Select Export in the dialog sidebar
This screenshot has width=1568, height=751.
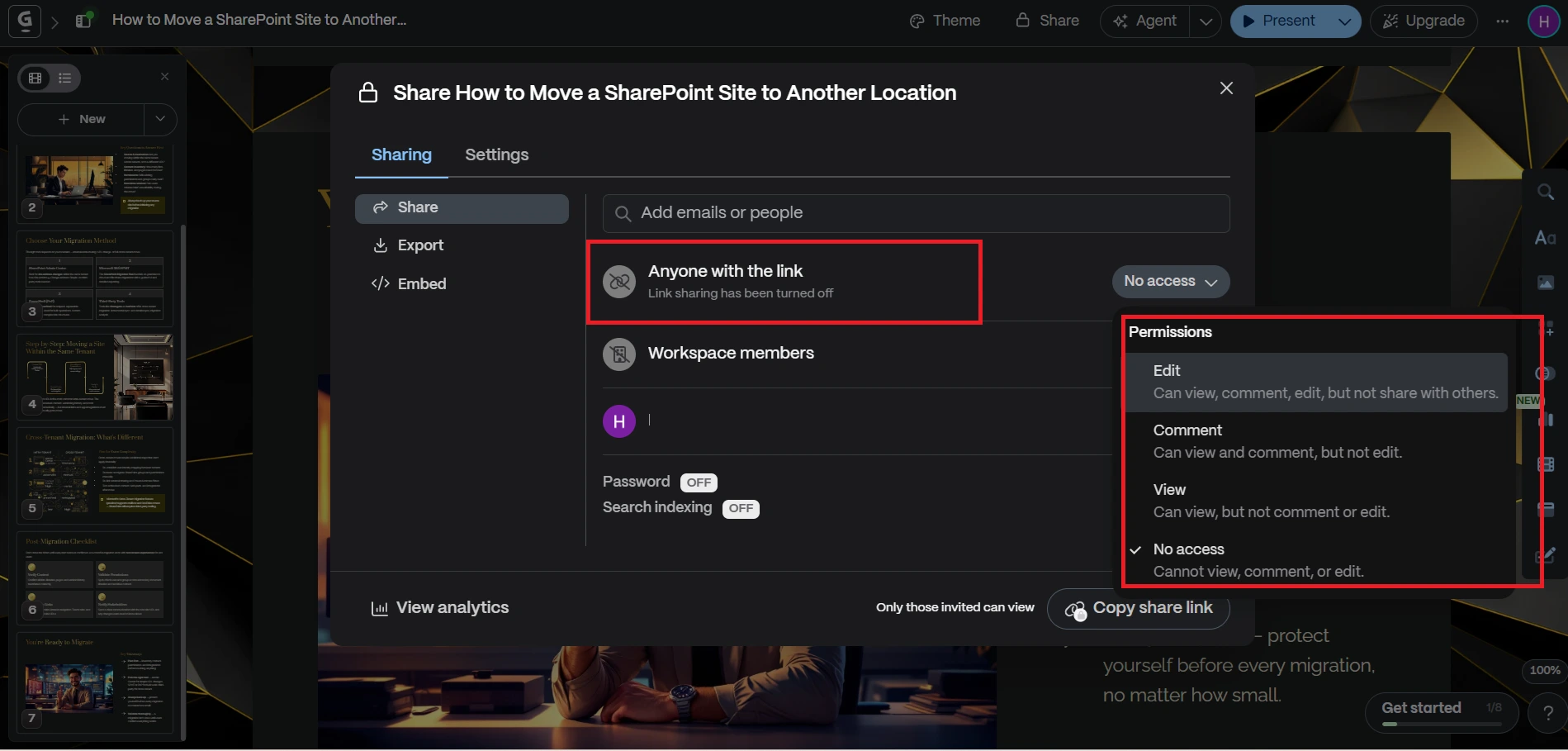pos(462,245)
